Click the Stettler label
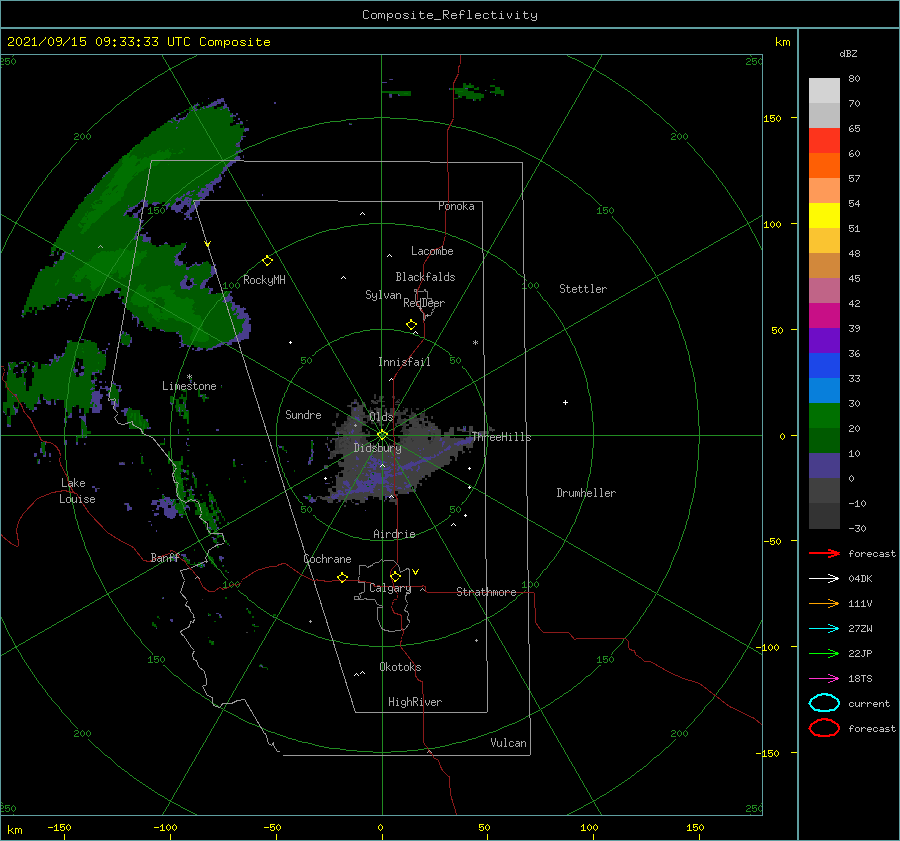This screenshot has height=841, width=900. pos(583,289)
